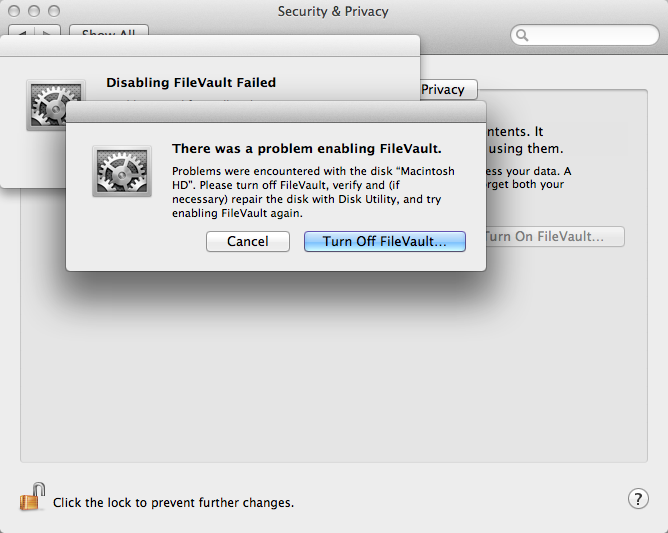Click the dimmed Turn On FileVault... button
668x533 pixels.
[552, 237]
